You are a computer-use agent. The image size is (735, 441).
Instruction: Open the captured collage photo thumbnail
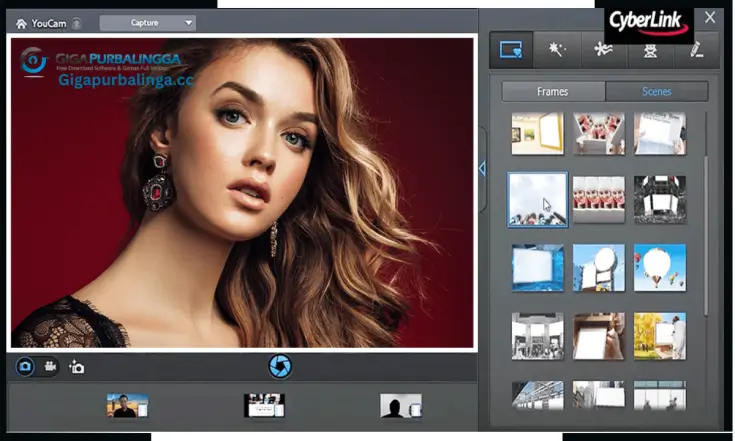(264, 405)
